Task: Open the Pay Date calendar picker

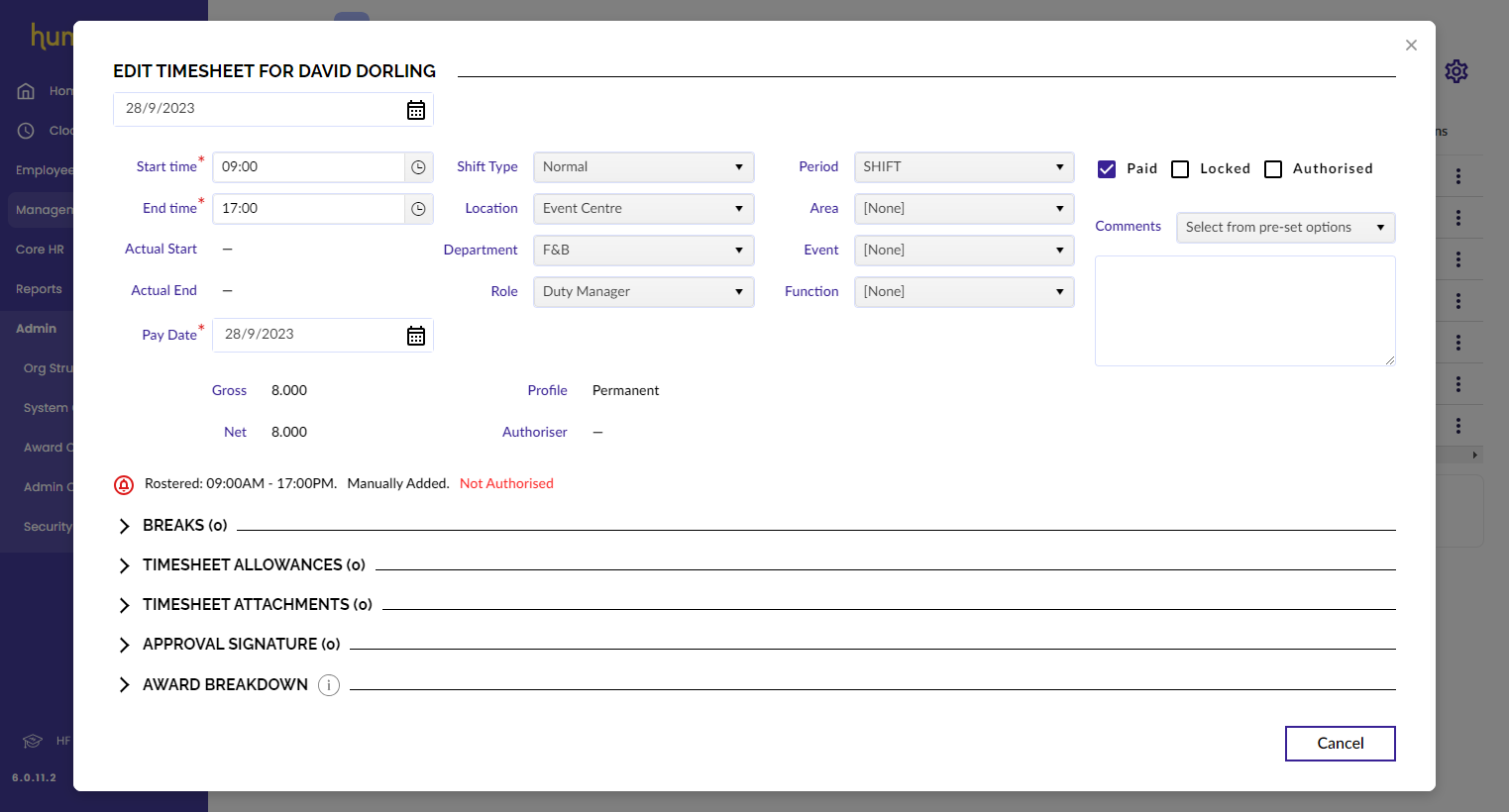Action: (415, 335)
